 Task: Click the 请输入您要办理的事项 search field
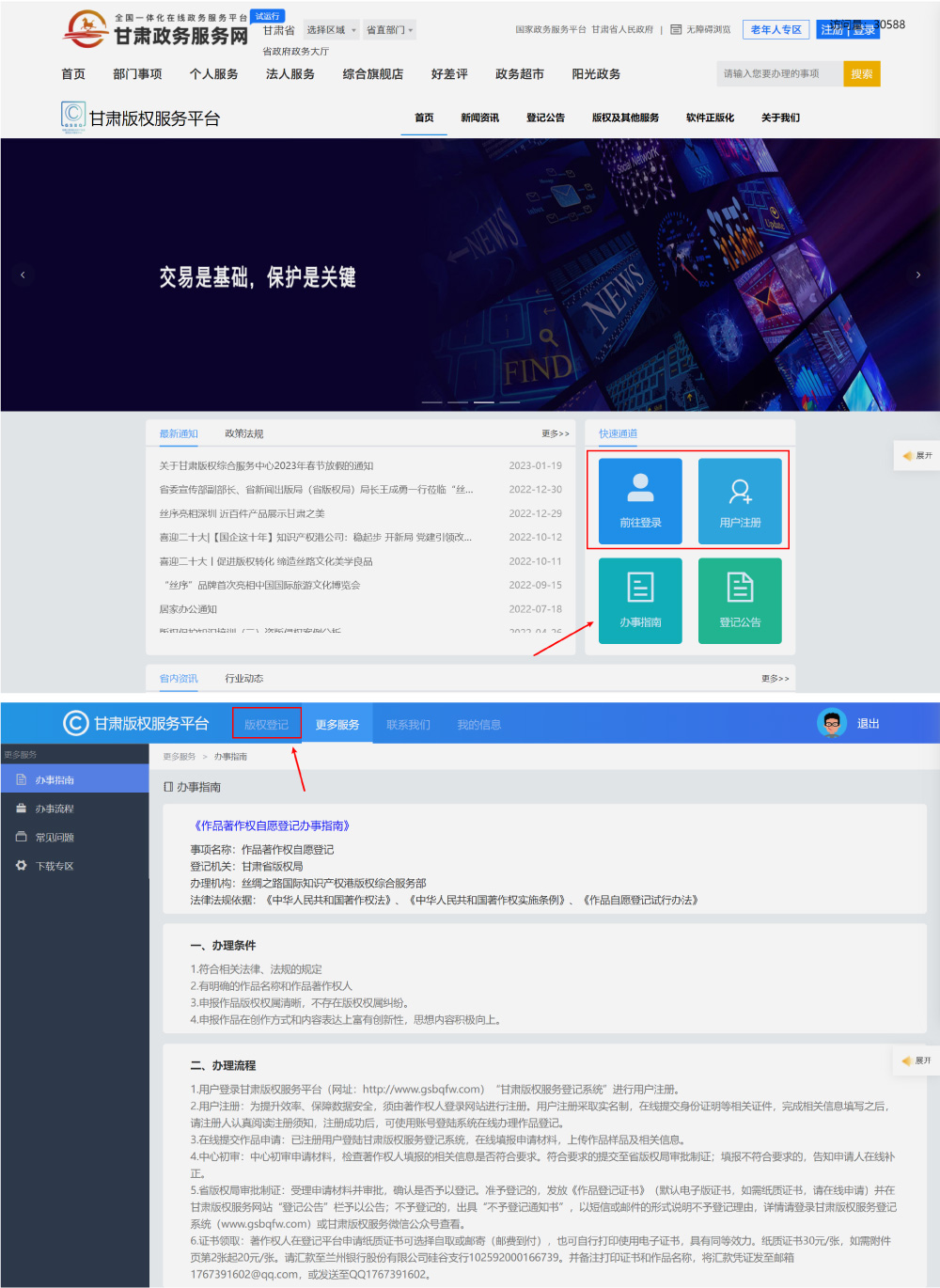tap(780, 73)
